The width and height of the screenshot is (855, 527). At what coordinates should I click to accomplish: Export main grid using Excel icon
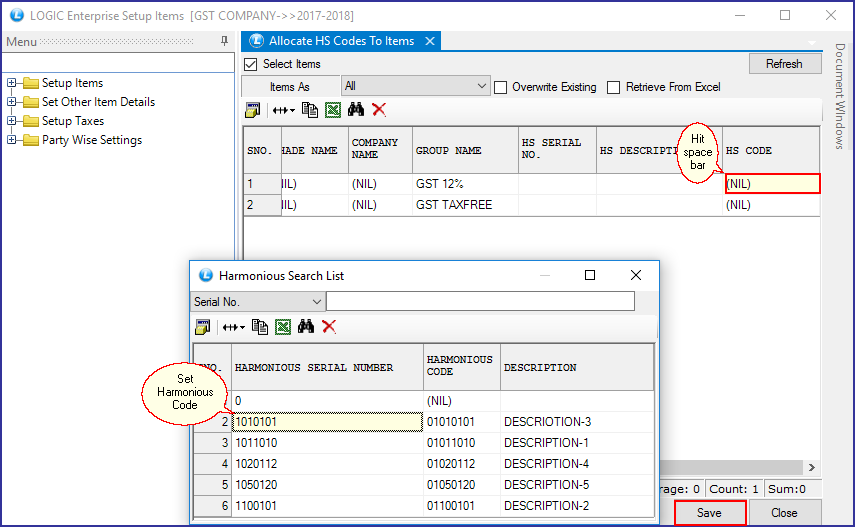(333, 110)
